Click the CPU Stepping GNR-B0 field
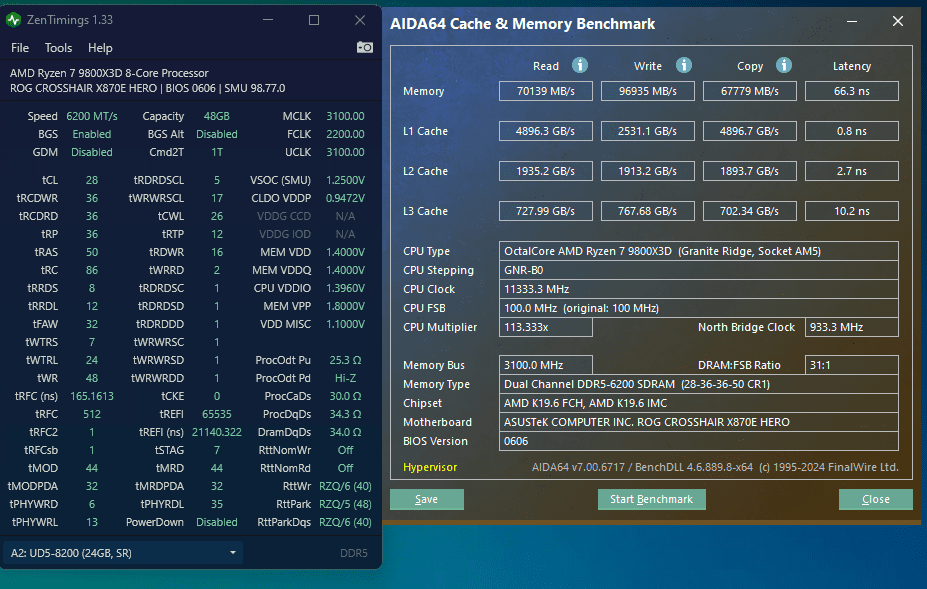Viewport: 927px width, 589px height. coord(699,270)
